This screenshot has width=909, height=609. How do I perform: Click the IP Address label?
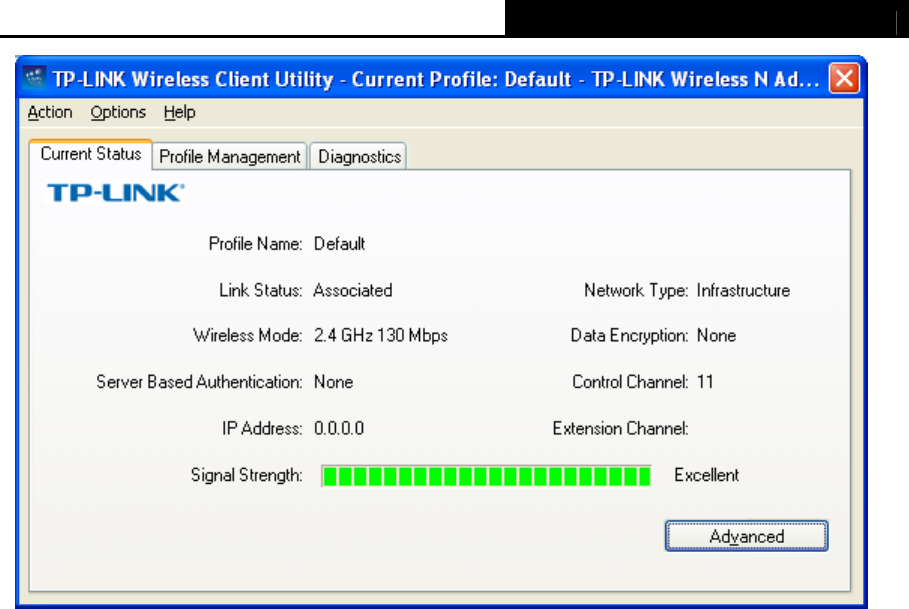262,428
